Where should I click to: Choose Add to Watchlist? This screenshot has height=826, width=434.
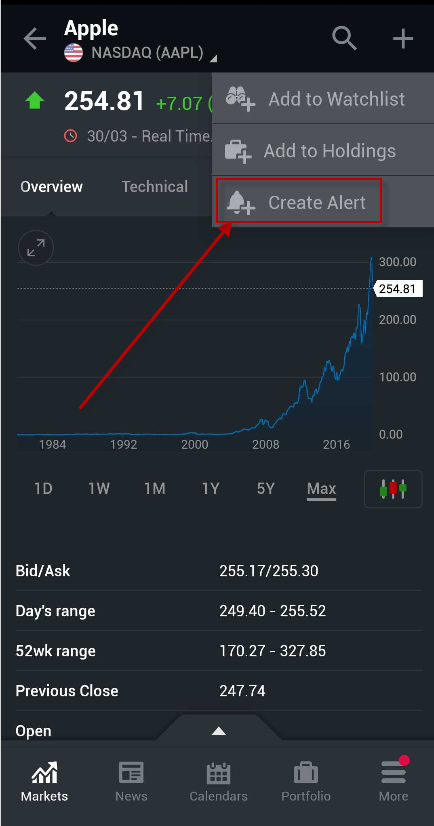click(323, 99)
